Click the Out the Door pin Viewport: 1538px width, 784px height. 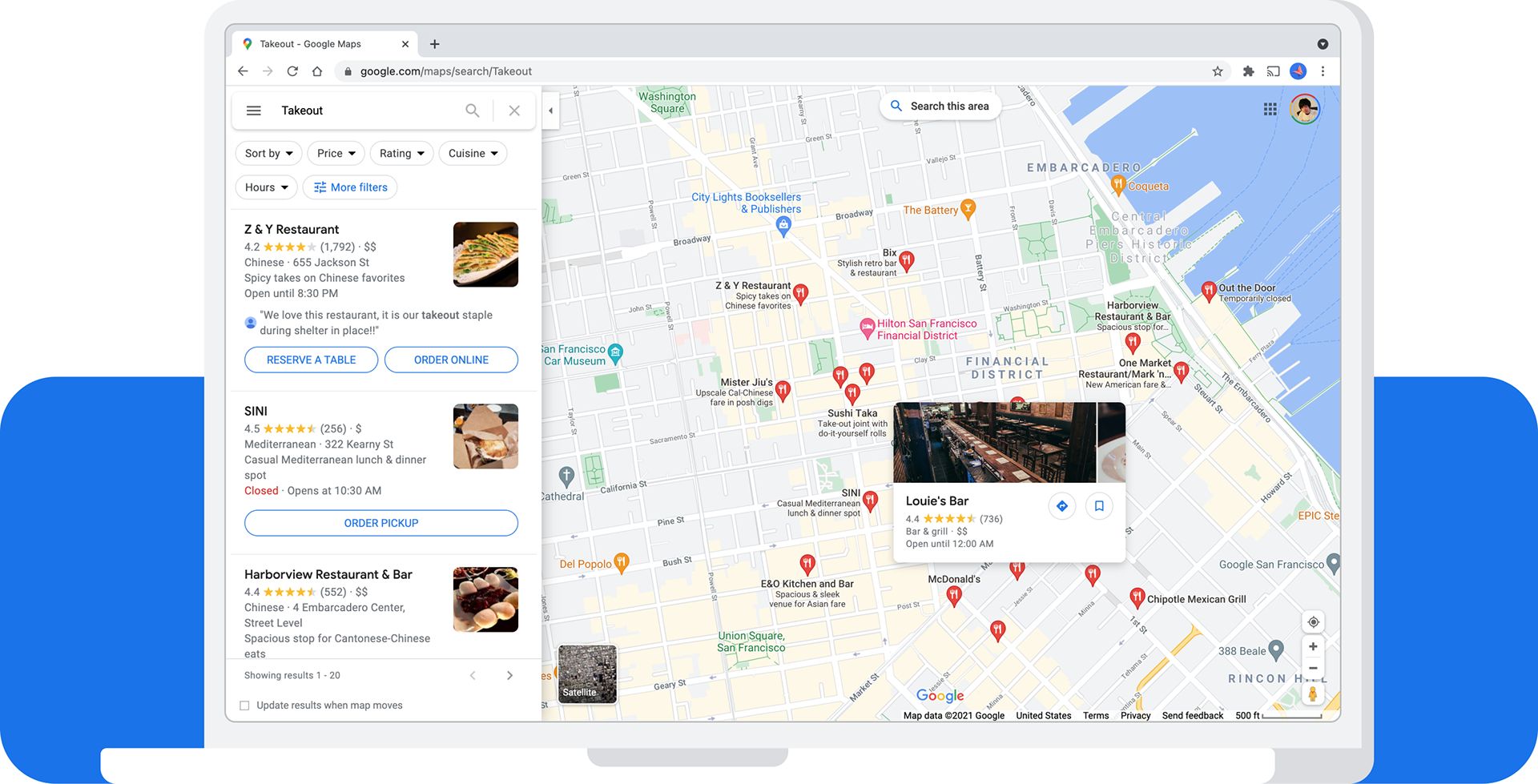click(x=1209, y=291)
